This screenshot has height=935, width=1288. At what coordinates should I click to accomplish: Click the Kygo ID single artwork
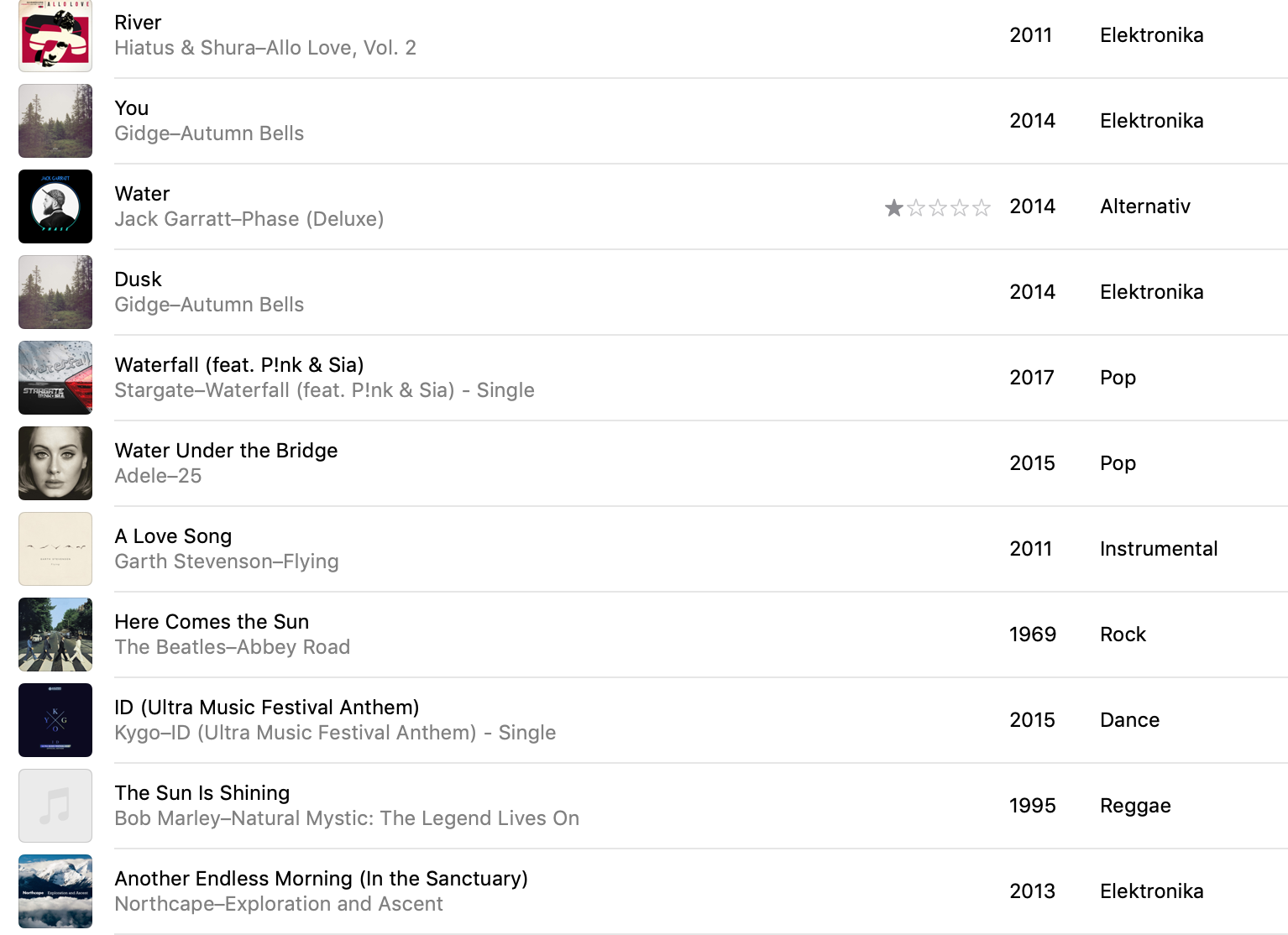click(x=55, y=720)
